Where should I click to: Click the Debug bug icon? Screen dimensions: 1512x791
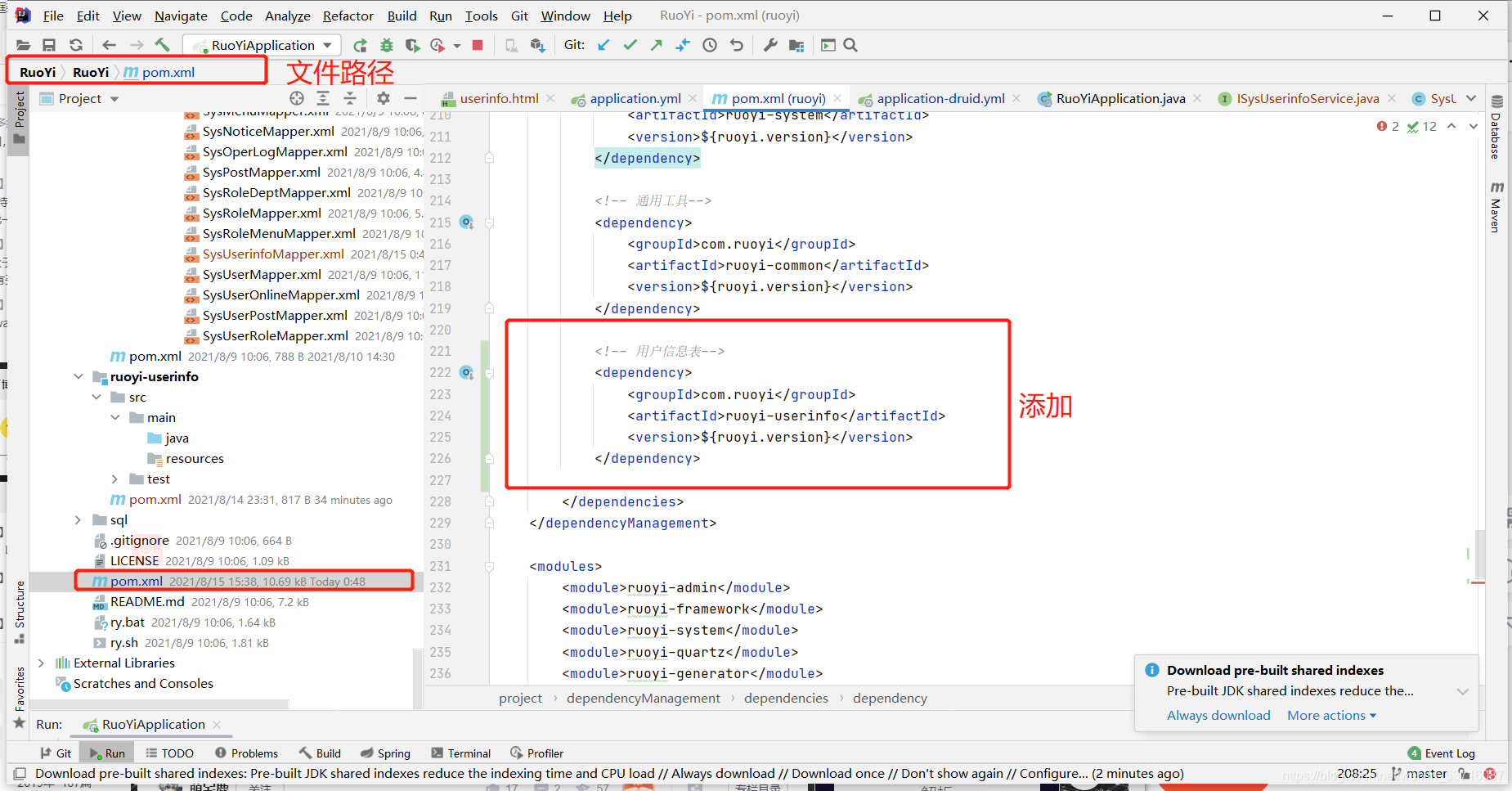[387, 46]
